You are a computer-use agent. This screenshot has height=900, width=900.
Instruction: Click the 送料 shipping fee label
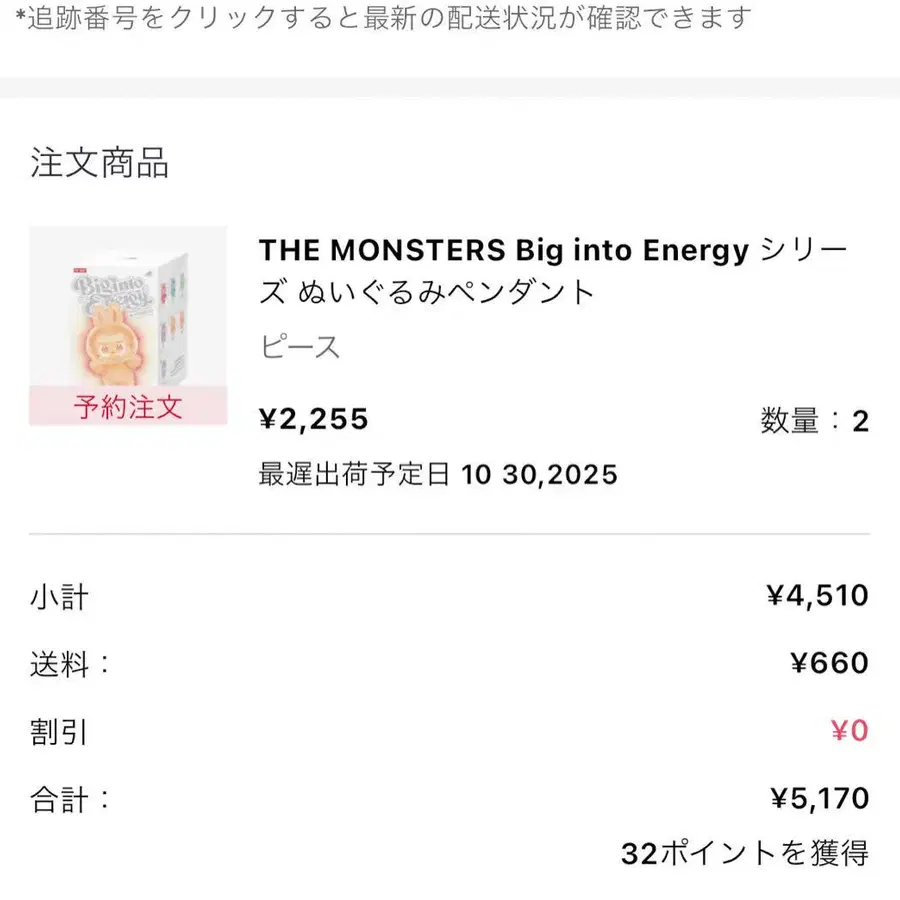(x=69, y=664)
